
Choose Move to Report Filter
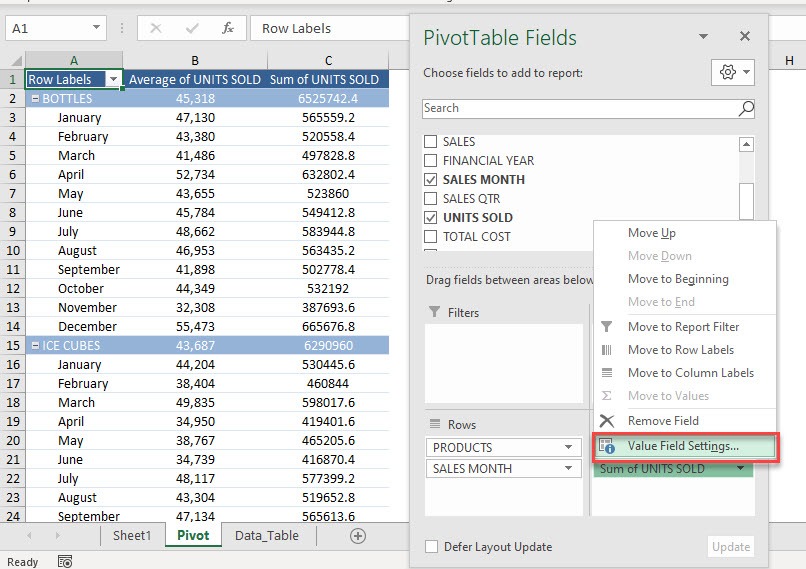[685, 326]
